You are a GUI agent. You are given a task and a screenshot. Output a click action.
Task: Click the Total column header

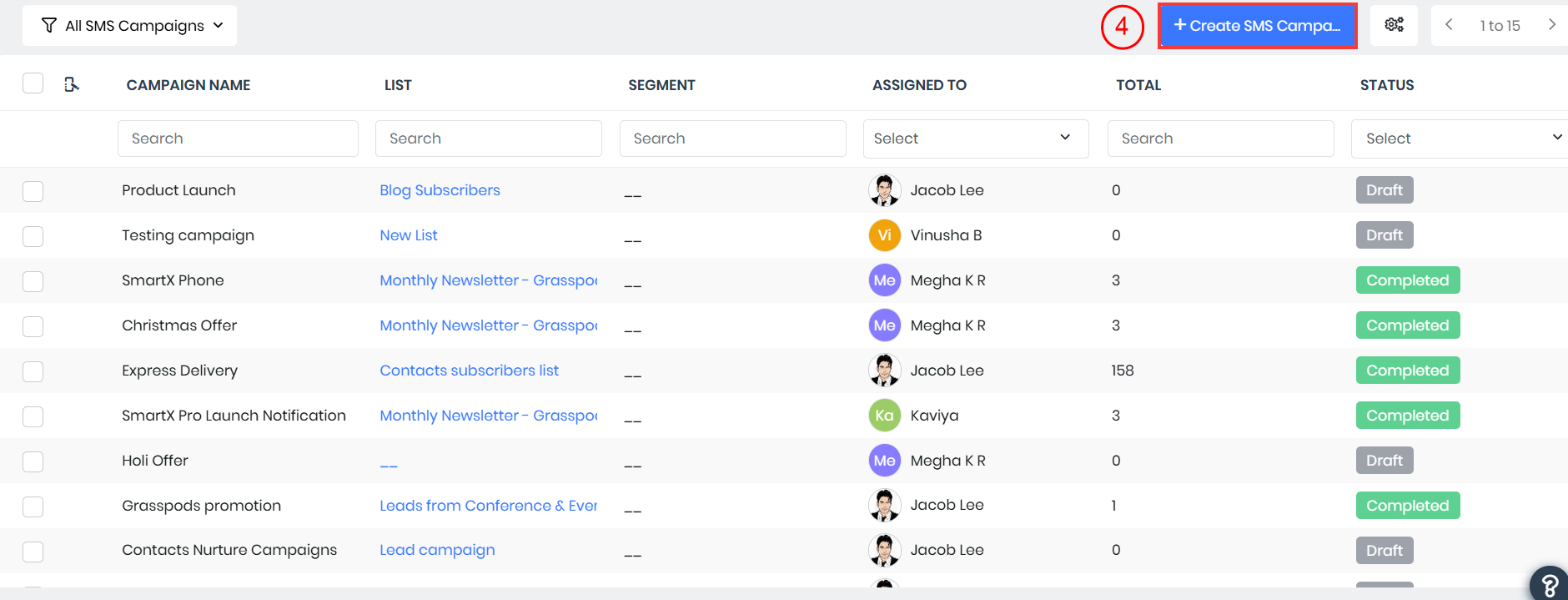coord(1138,85)
